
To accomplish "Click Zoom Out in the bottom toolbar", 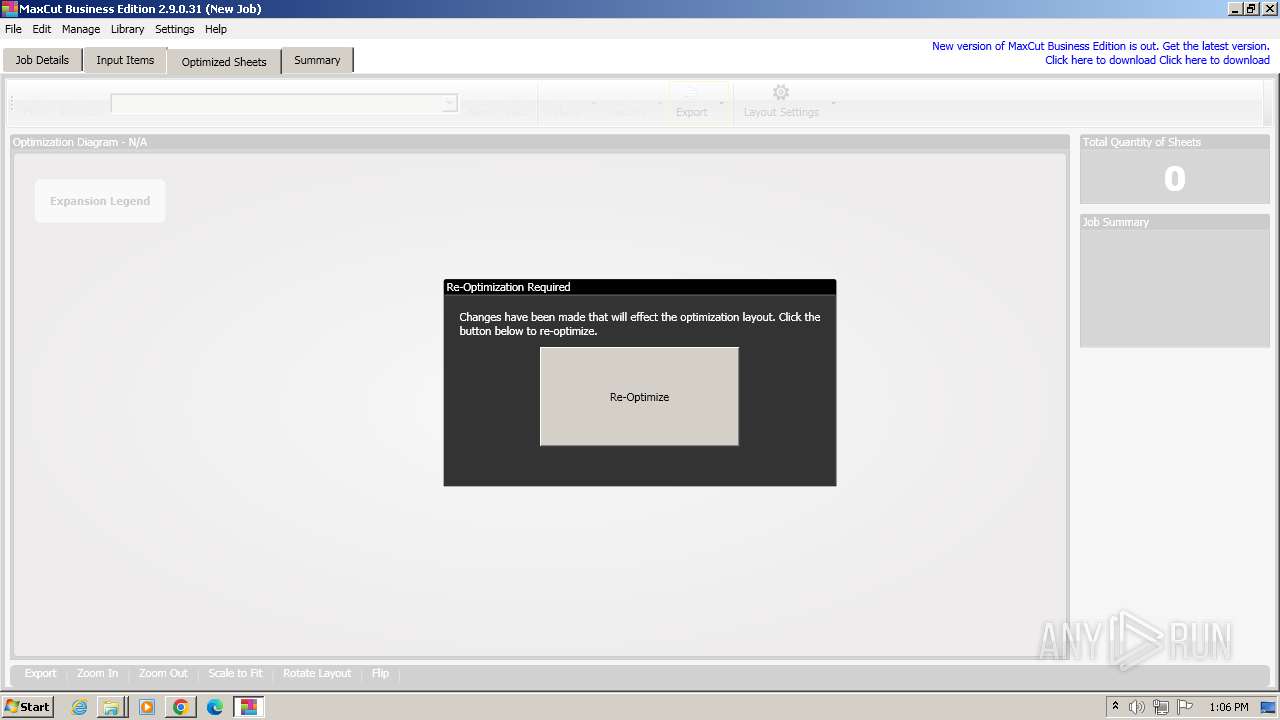I will point(163,673).
